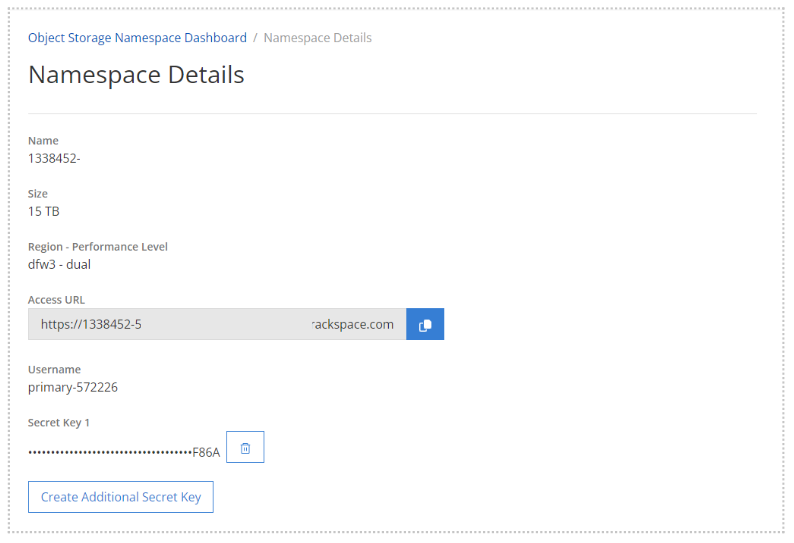Focus the Access URL field

217,324
